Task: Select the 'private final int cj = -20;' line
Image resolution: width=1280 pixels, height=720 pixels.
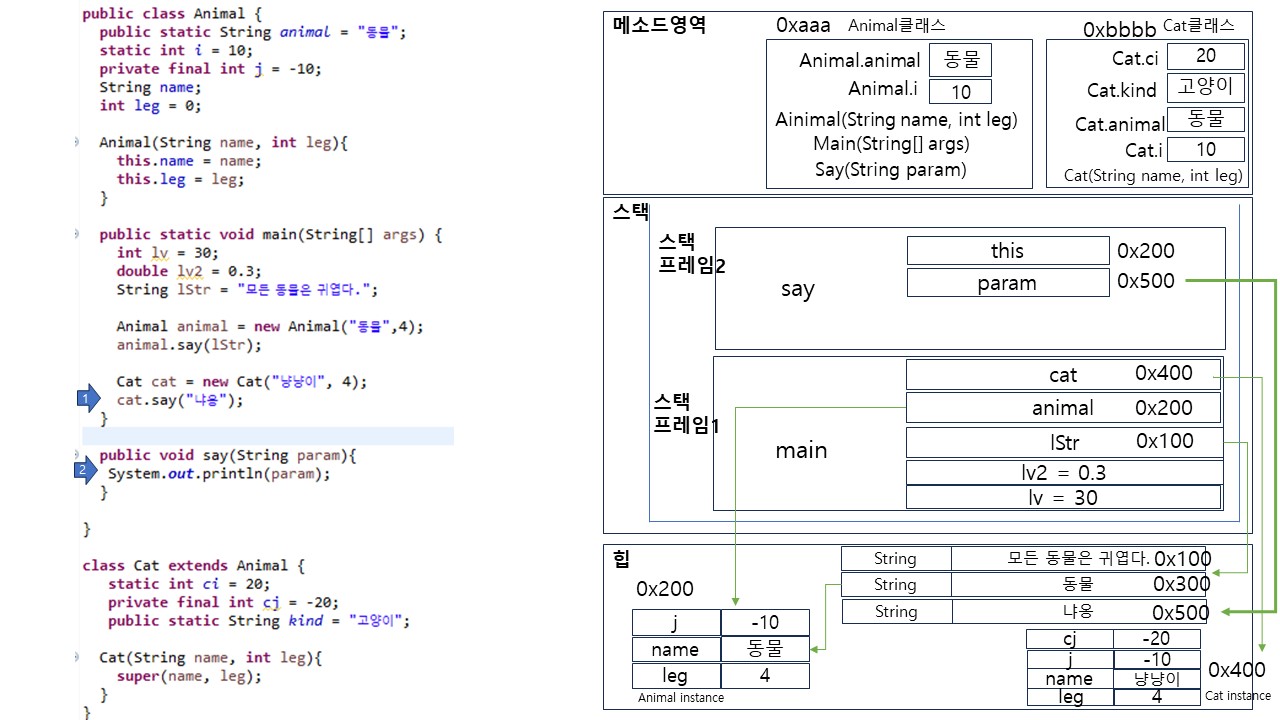Action: (223, 603)
